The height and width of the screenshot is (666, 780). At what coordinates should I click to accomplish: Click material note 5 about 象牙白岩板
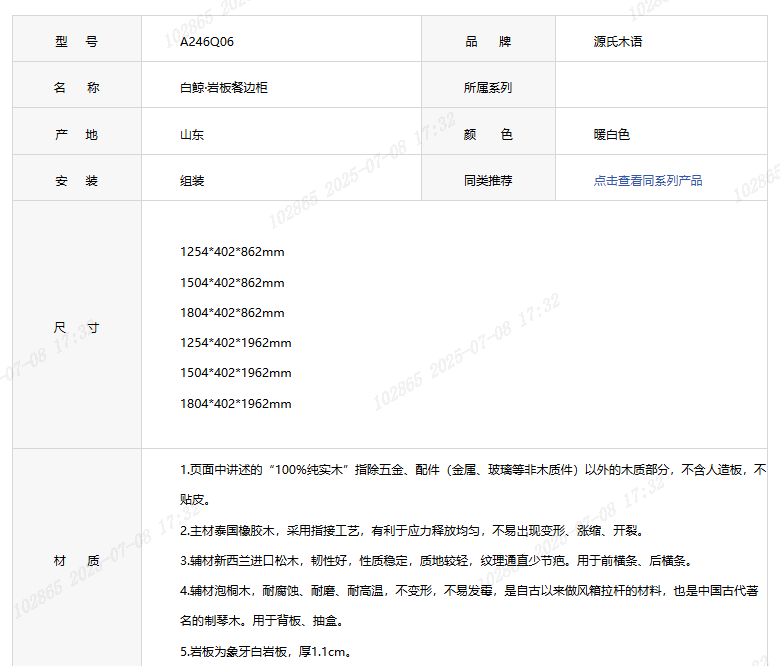click(265, 652)
